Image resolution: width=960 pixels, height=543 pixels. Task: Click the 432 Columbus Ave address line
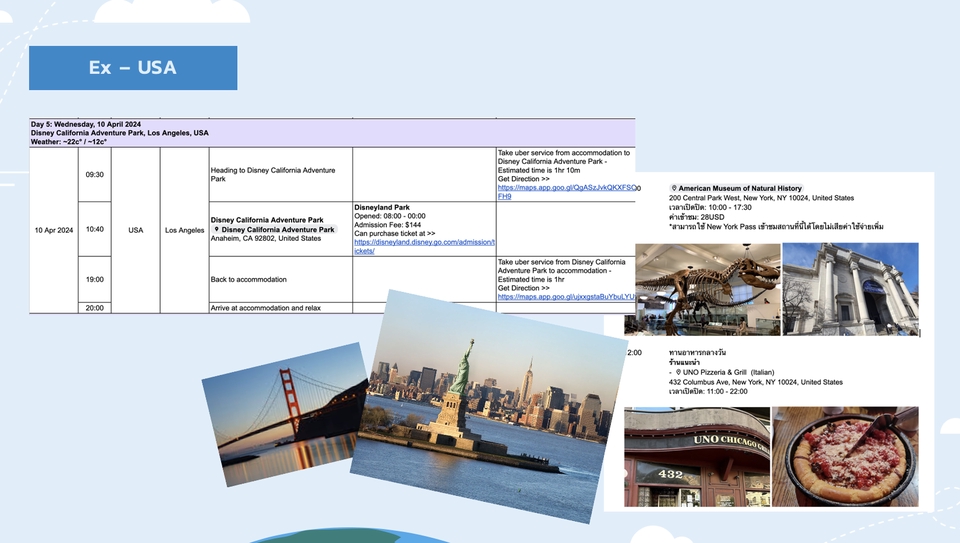pyautogui.click(x=756, y=382)
